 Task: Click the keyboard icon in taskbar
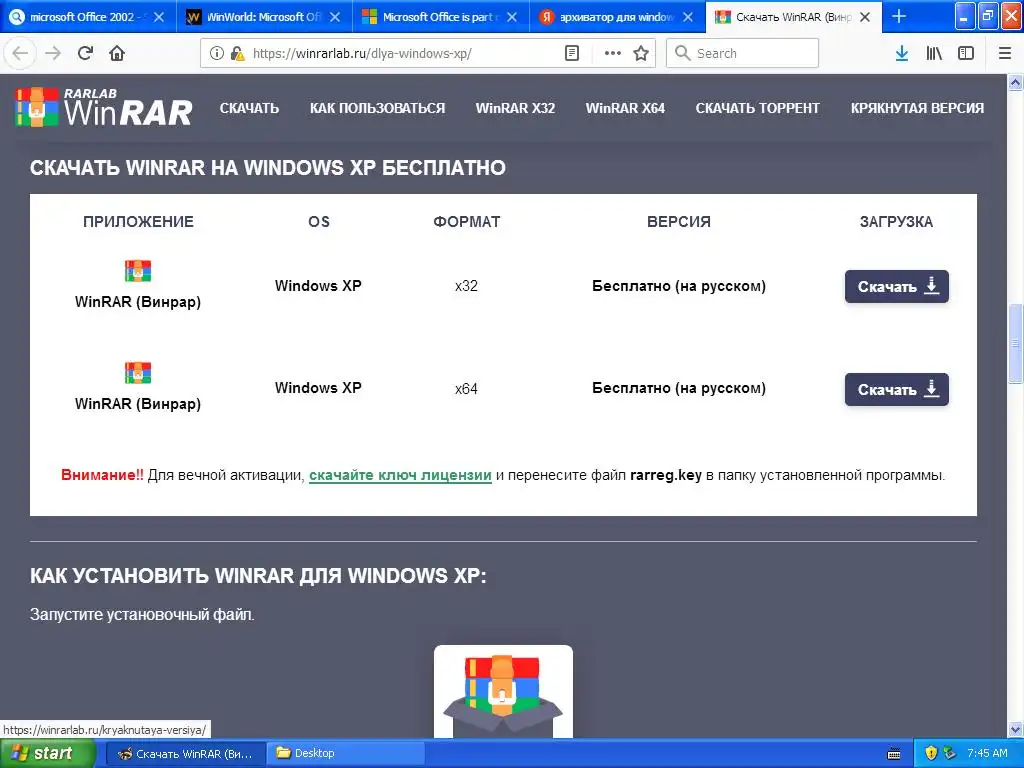[x=894, y=754]
